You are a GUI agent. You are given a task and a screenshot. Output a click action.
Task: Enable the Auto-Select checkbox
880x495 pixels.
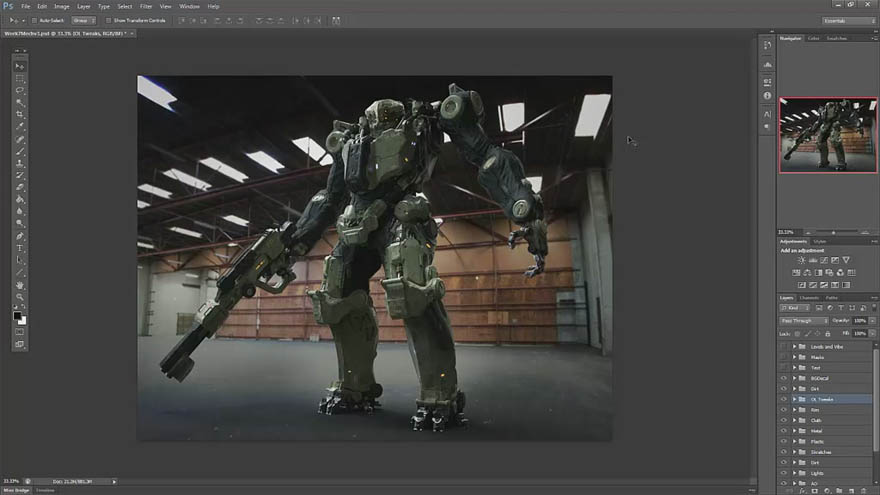[x=34, y=21]
